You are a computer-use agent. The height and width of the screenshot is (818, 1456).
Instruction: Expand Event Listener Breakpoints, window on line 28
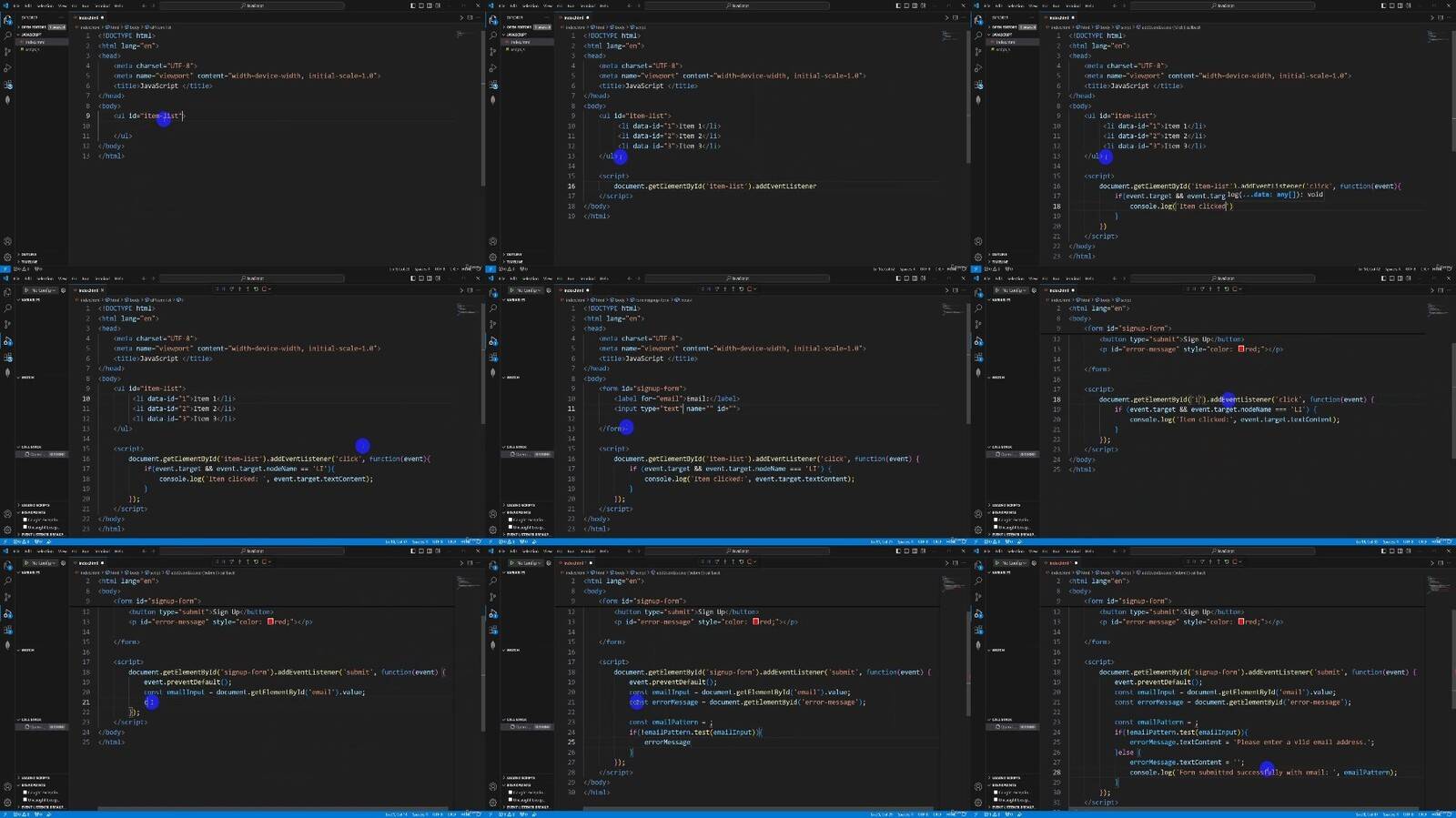1012,807
